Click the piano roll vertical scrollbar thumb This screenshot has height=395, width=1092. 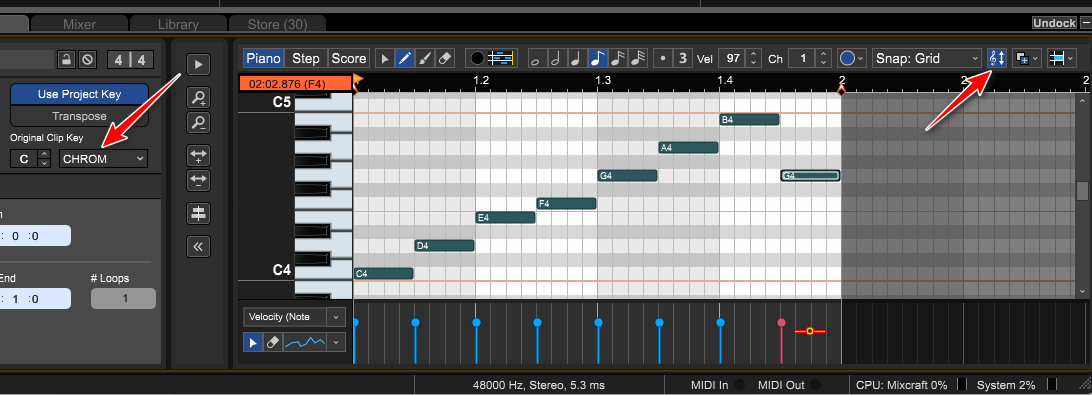pos(1082,191)
